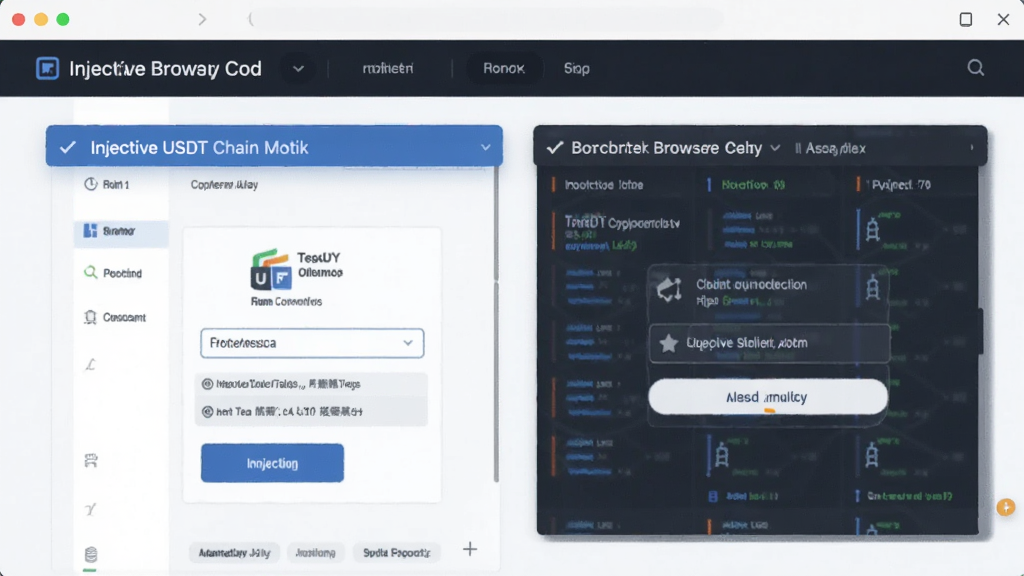Image resolution: width=1024 pixels, height=576 pixels.
Task: Select the Atametlay bottom tab
Action: [234, 553]
